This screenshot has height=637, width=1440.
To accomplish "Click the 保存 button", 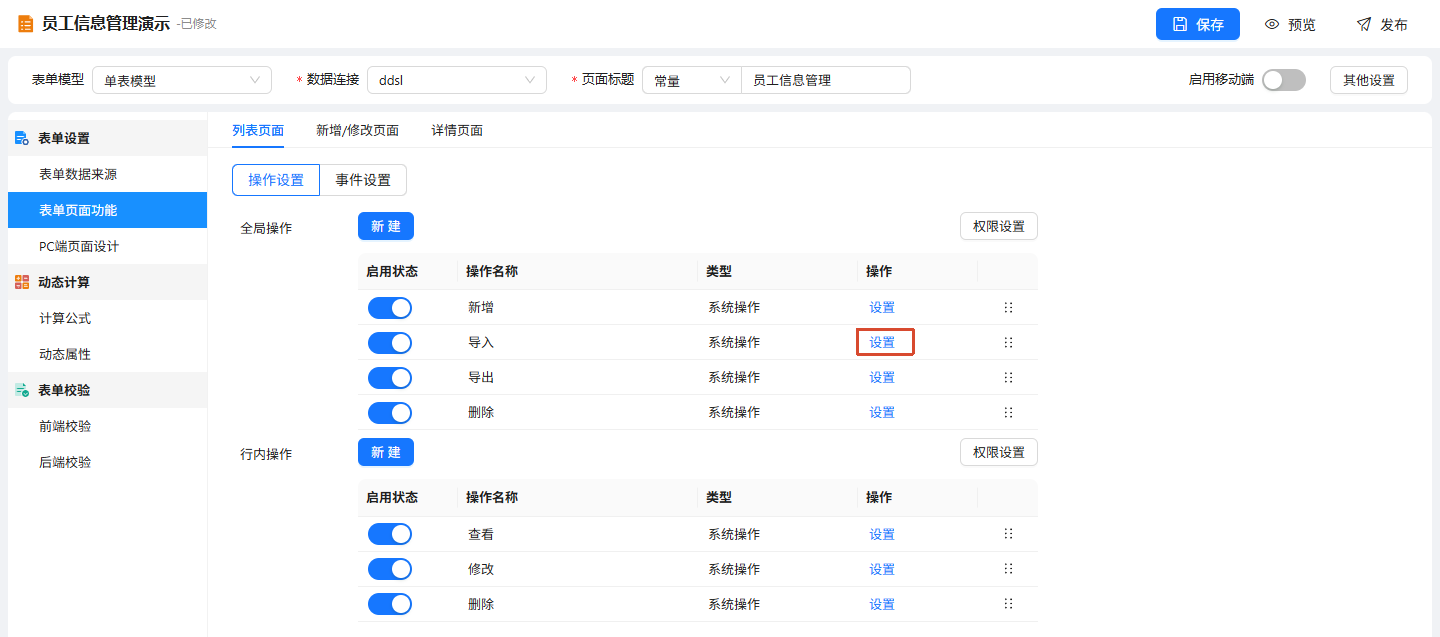I will (1198, 24).
